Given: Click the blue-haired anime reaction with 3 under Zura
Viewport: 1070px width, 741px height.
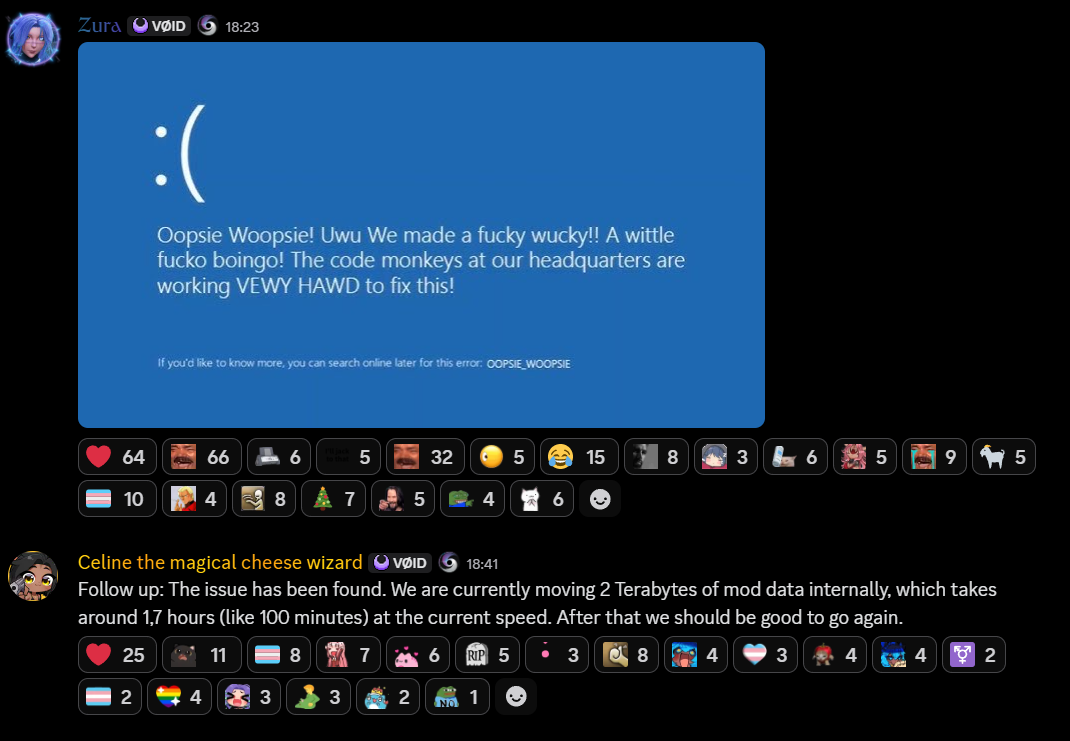Looking at the screenshot, I should (x=725, y=456).
